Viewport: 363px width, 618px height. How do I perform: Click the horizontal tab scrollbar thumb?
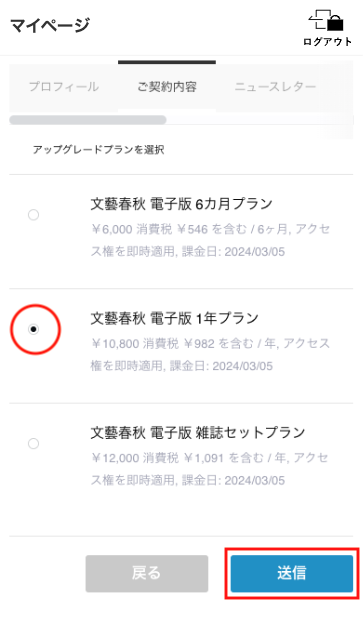[x=87, y=120]
